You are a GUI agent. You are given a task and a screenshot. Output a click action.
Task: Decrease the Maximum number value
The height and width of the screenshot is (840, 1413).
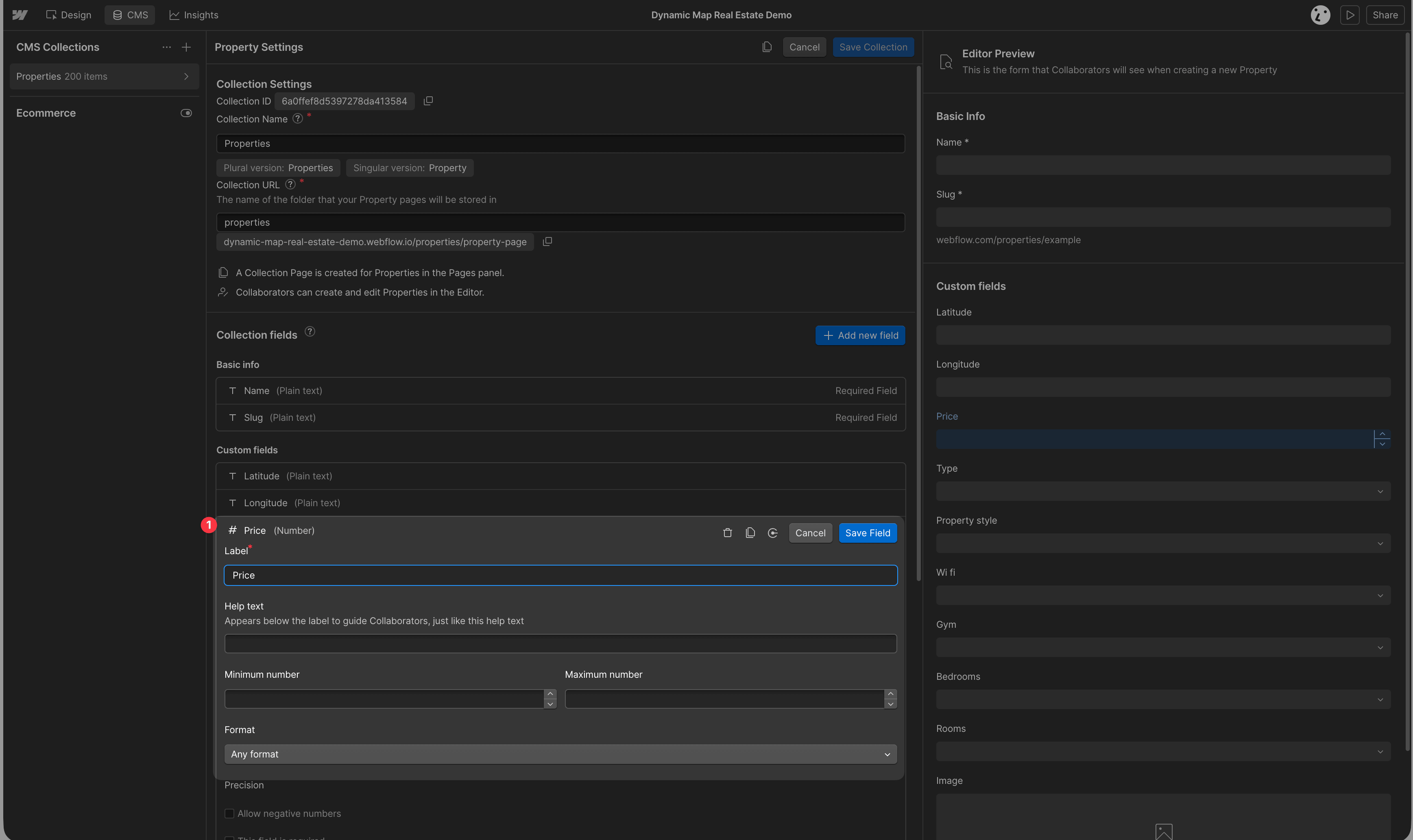click(890, 704)
